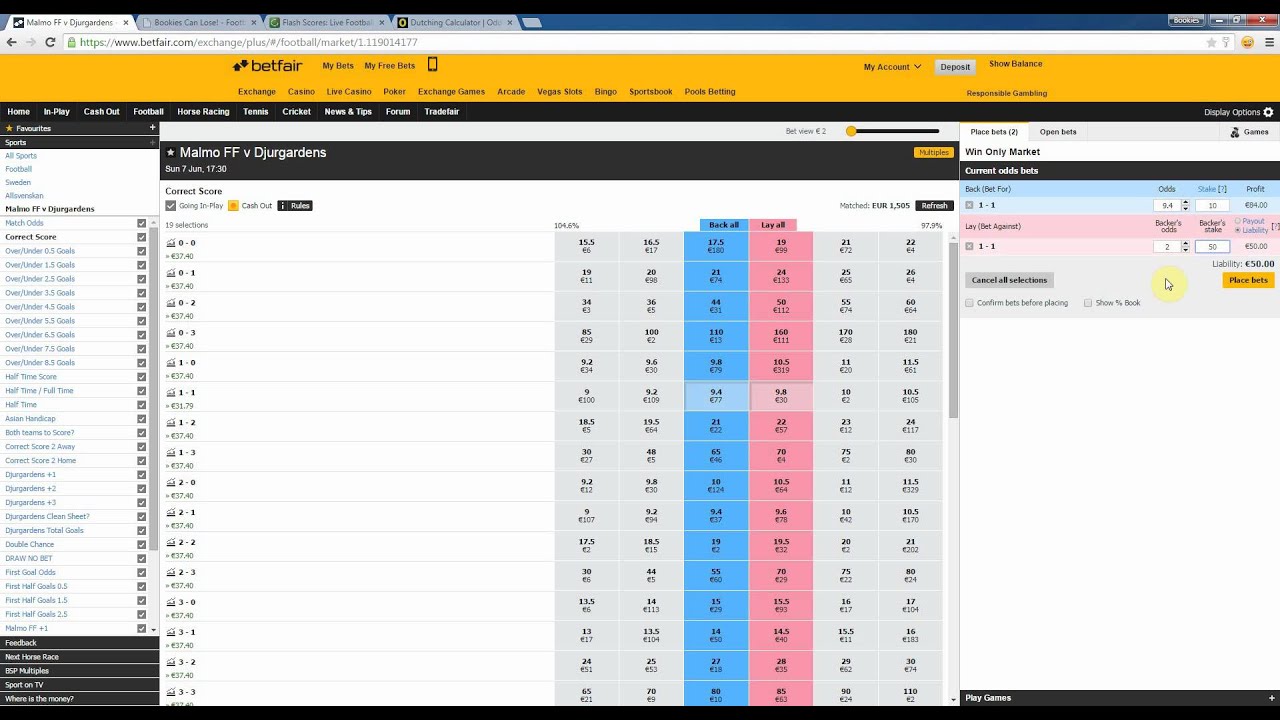Increase the Back odds with up stepper

click(1185, 202)
